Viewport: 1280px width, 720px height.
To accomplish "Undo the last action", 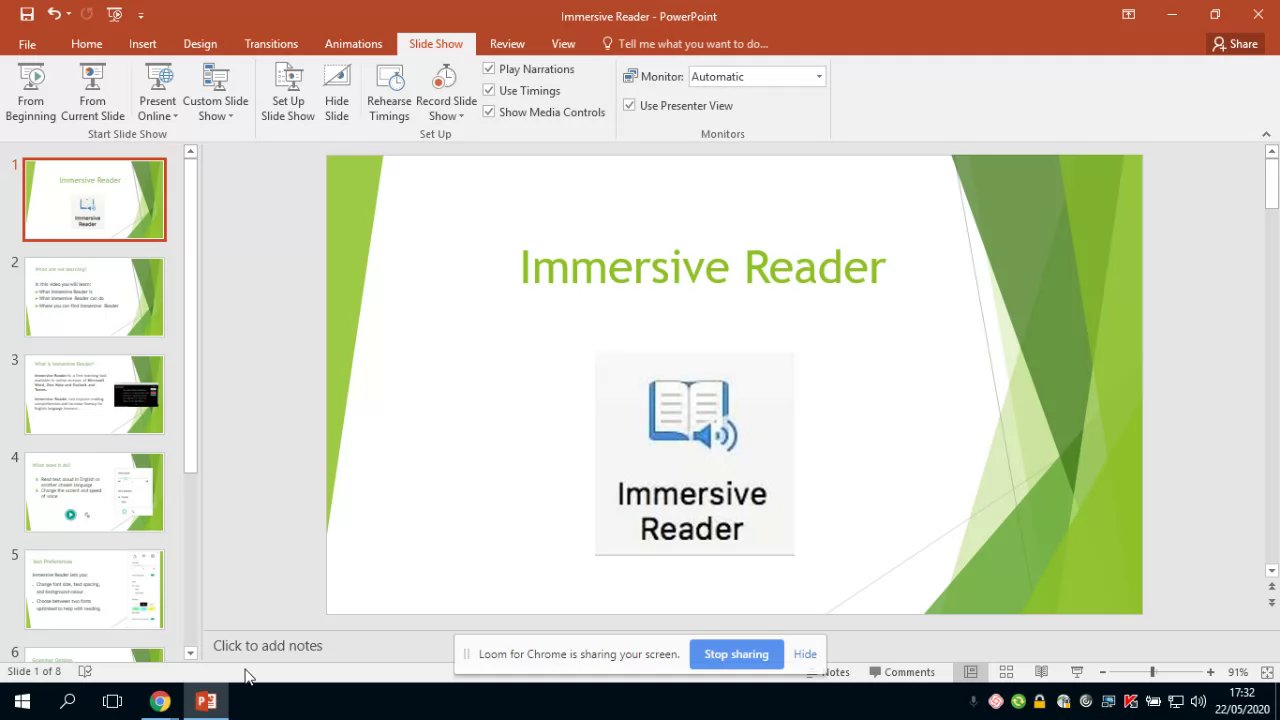I will tap(54, 15).
